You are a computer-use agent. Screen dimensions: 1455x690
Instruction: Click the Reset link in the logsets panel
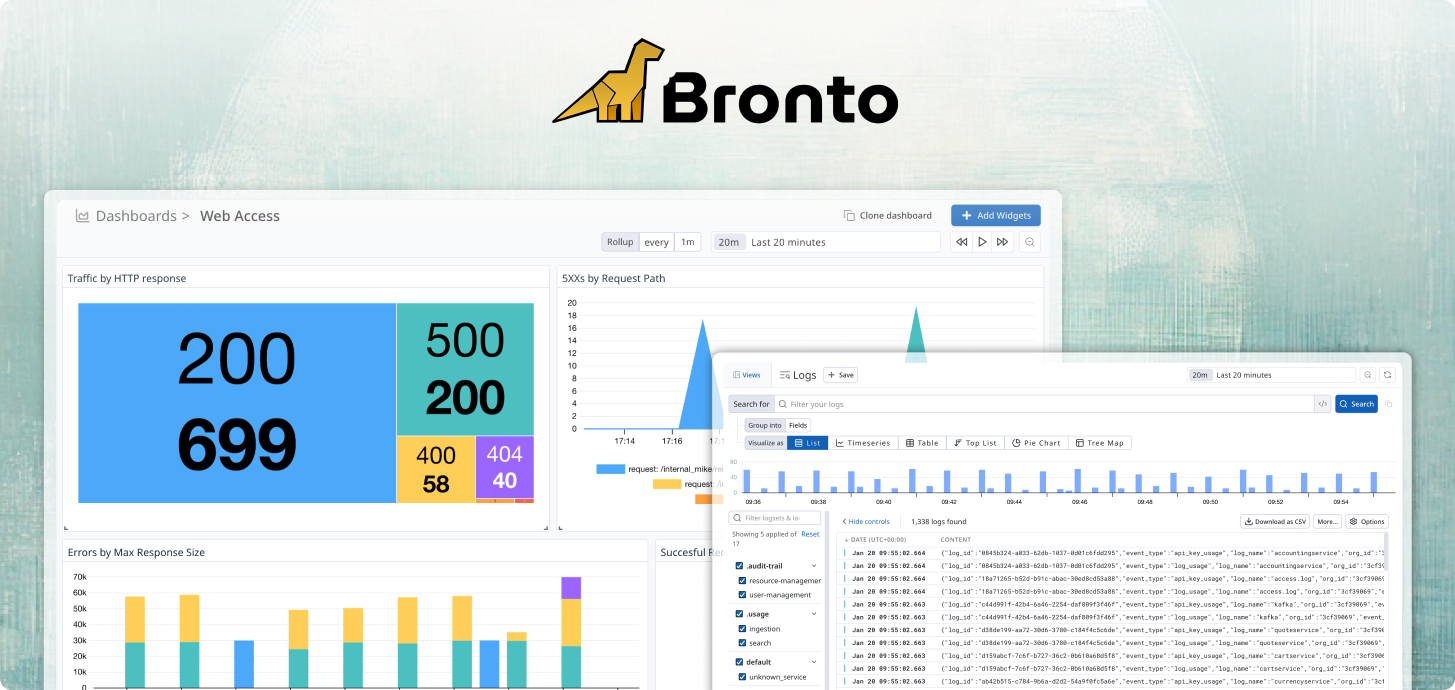810,535
